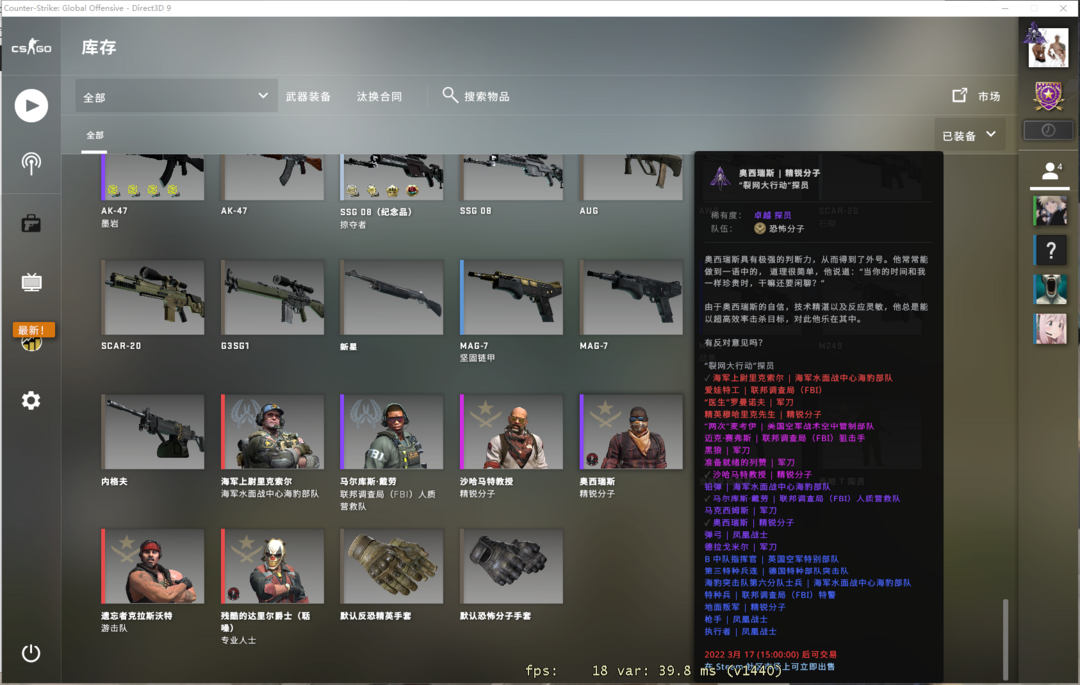This screenshot has width=1080, height=685.
Task: Click 执行者 | 凤凰战士 collection entry
Action: (740, 631)
